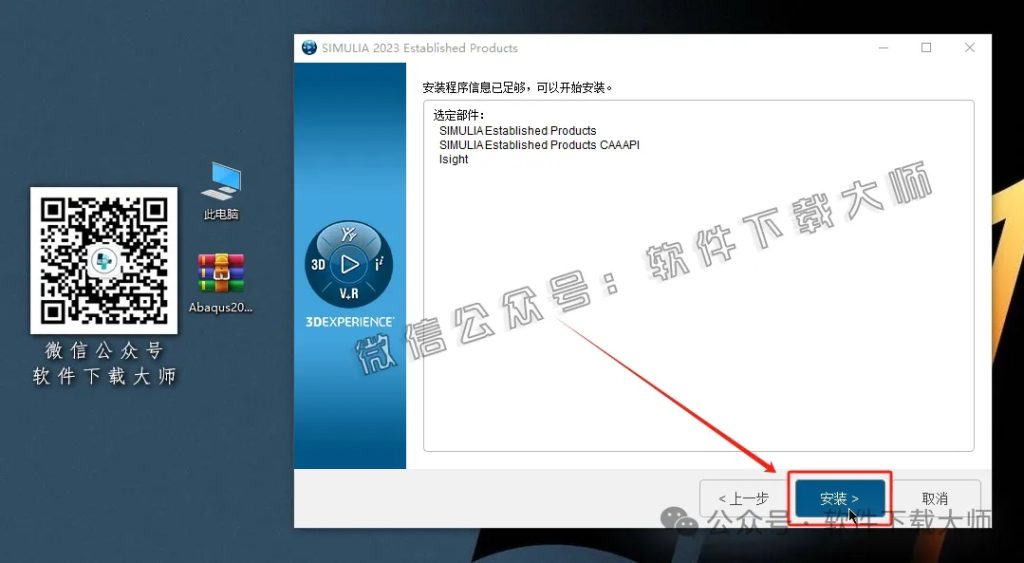Close the SIMULIA 2023 installer window
The height and width of the screenshot is (563, 1024).
point(970,48)
